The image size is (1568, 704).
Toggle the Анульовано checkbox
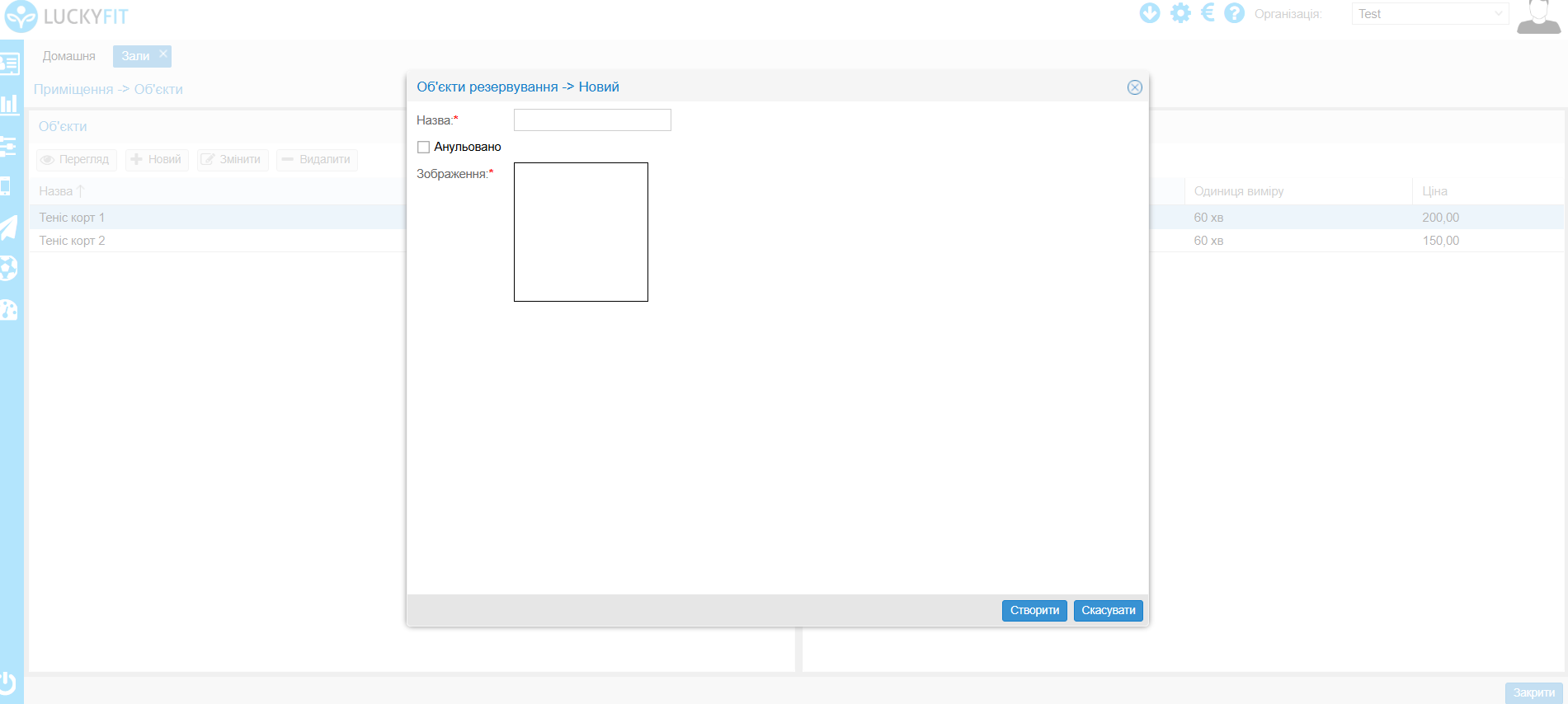(423, 147)
